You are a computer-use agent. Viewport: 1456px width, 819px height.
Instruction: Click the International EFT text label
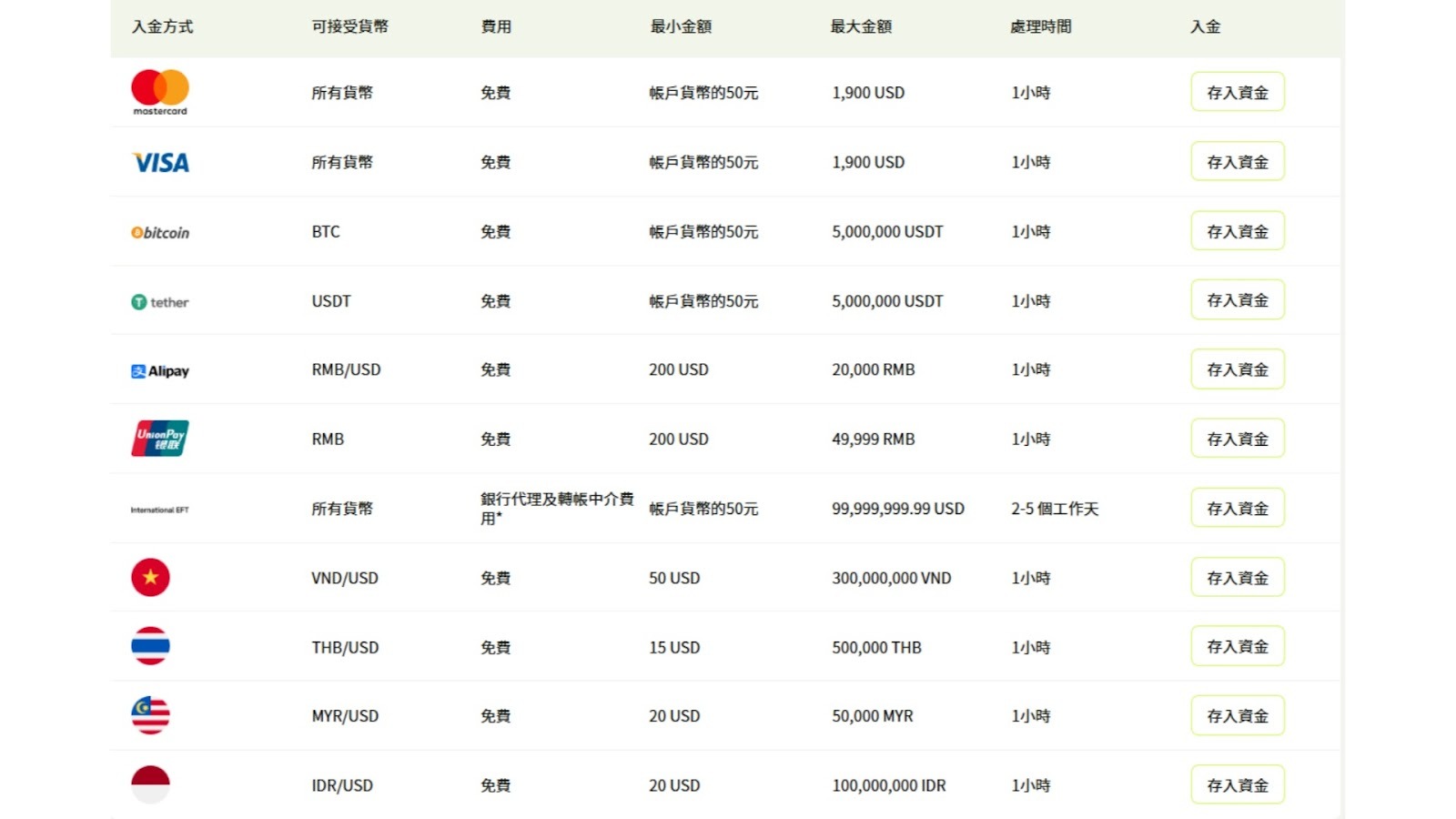click(158, 509)
